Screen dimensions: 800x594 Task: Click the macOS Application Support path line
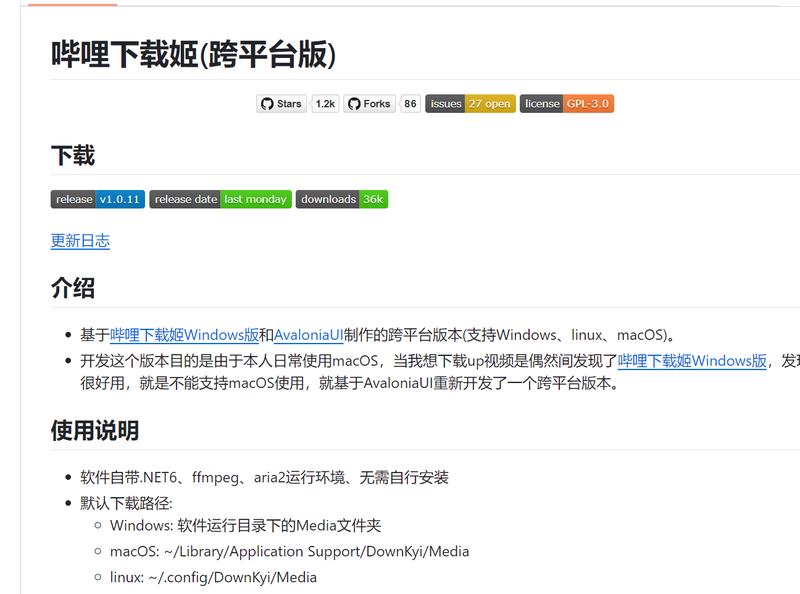289,551
